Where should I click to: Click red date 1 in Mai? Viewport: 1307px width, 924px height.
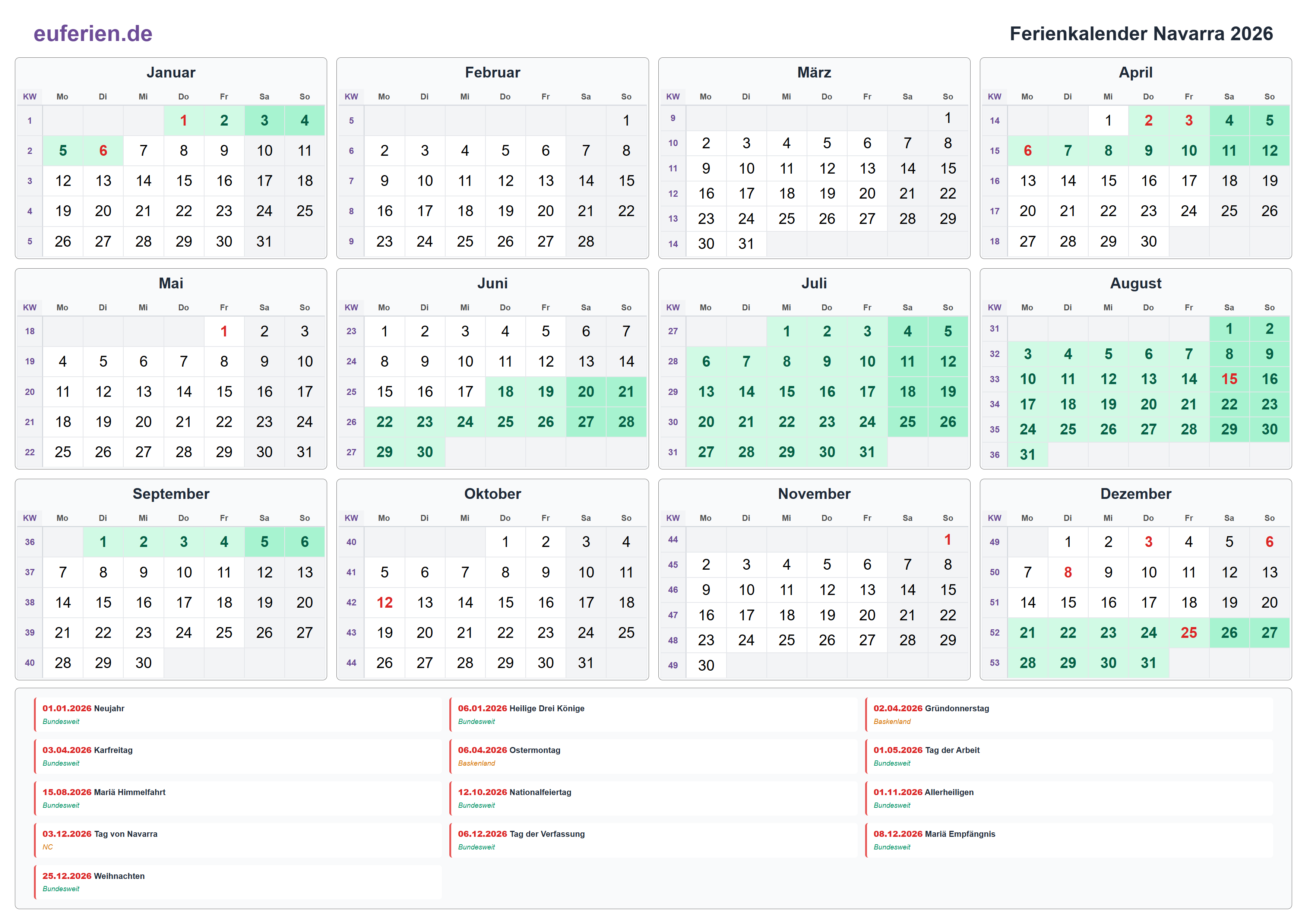click(x=224, y=331)
